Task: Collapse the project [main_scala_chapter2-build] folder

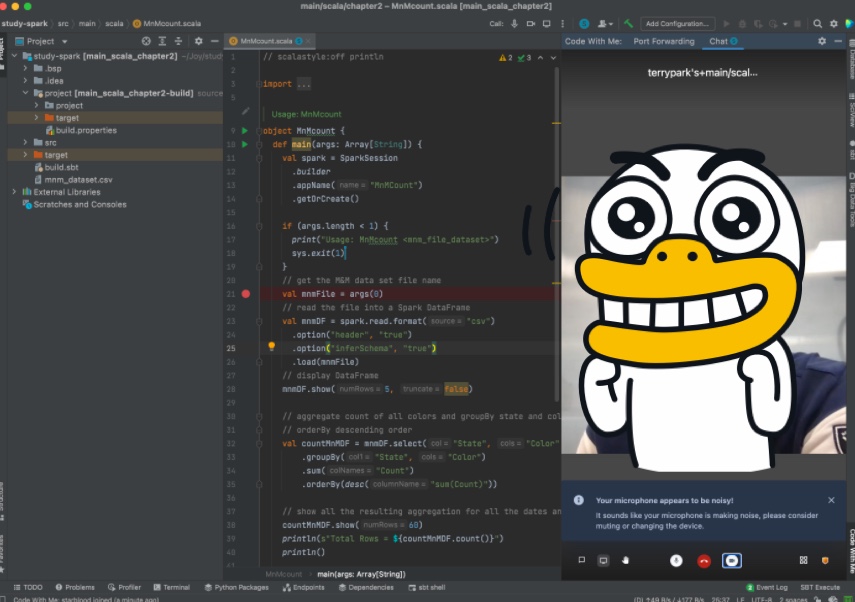Action: 25,93
